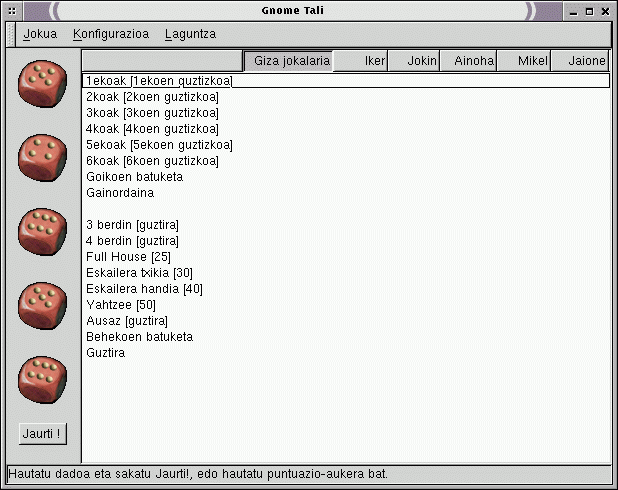This screenshot has width=618, height=490.
Task: Select the 4 berdin [guztira] row
Action: (x=346, y=241)
